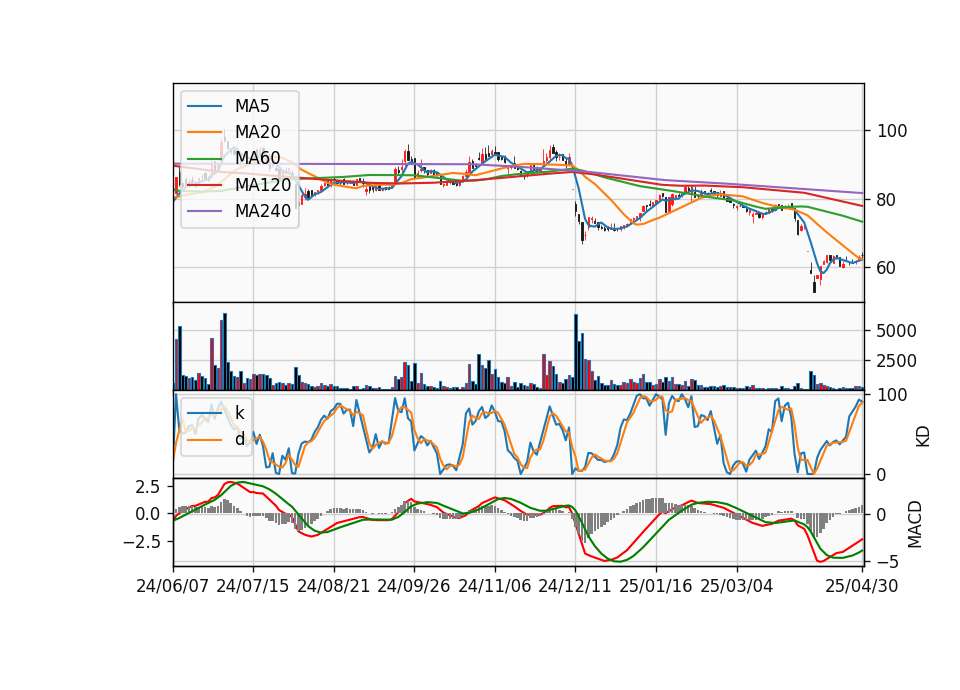The height and width of the screenshot is (690, 960).
Task: Click the 24/11/06 date label
Action: [494, 586]
